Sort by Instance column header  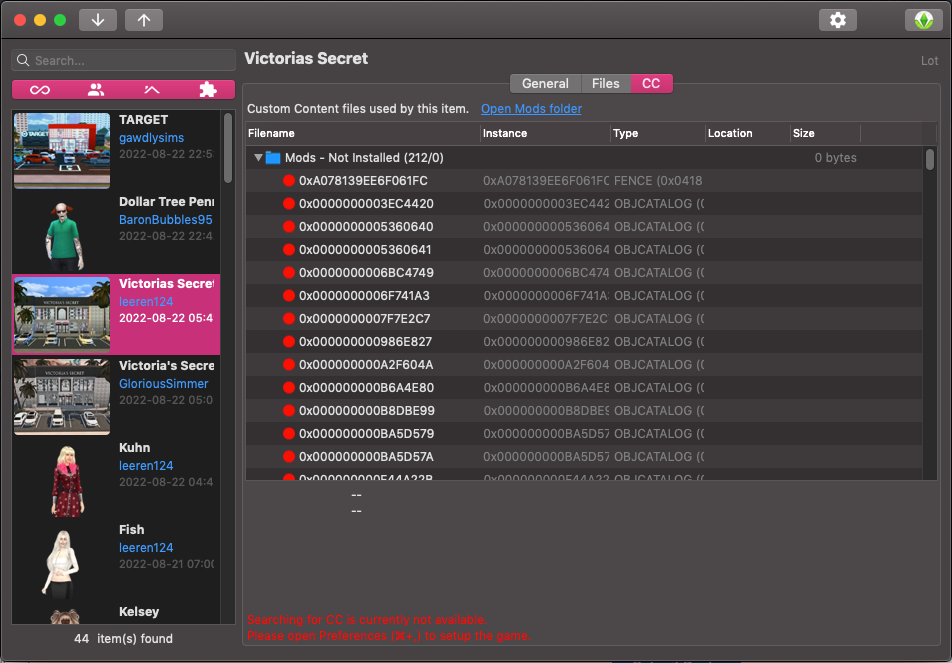(x=545, y=133)
